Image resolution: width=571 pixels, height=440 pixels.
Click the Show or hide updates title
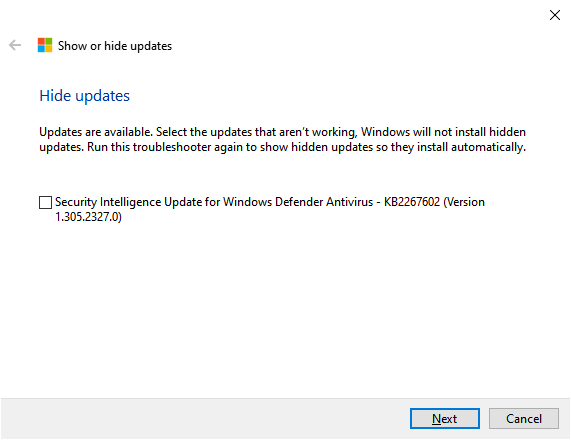pyautogui.click(x=115, y=46)
